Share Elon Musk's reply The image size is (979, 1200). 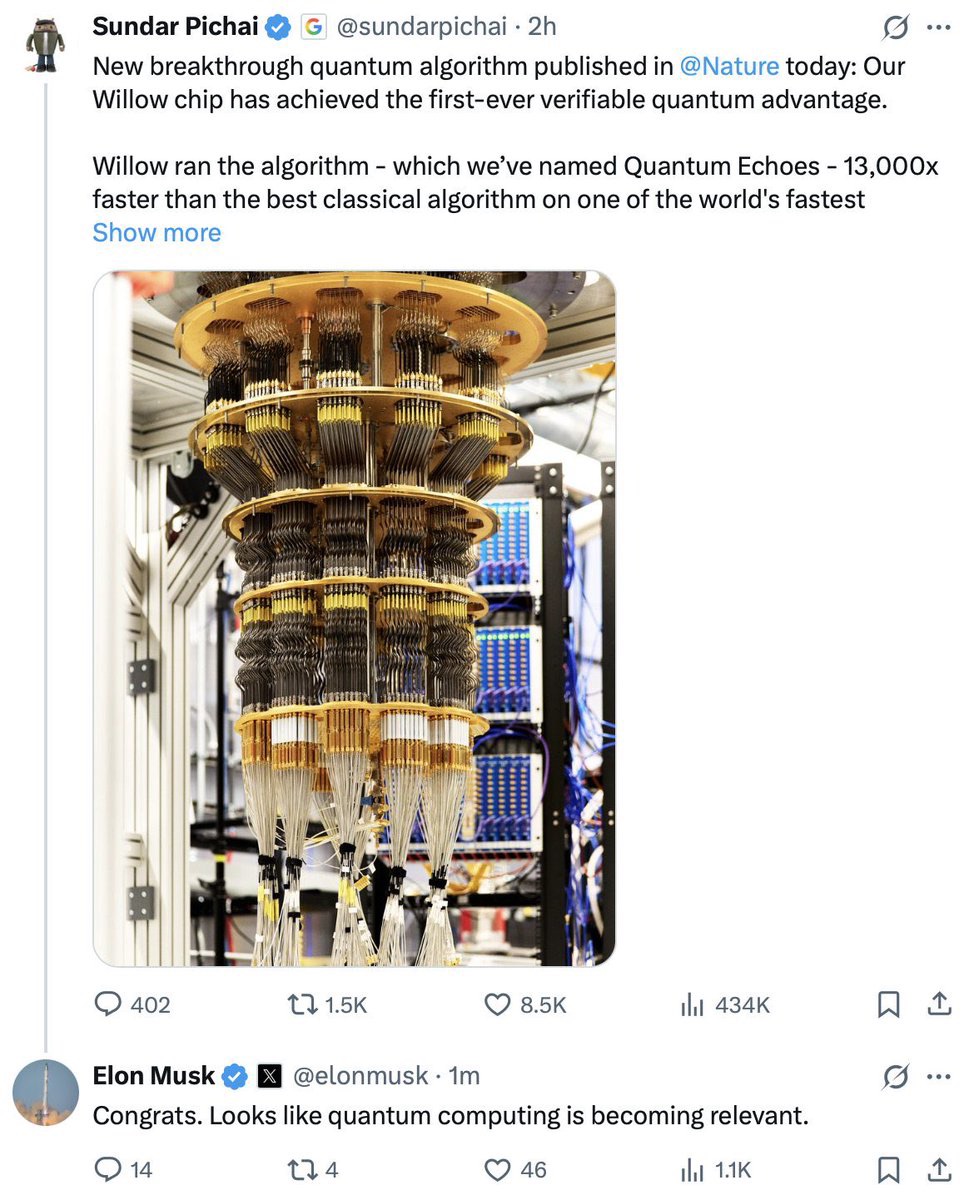pyautogui.click(x=939, y=1168)
